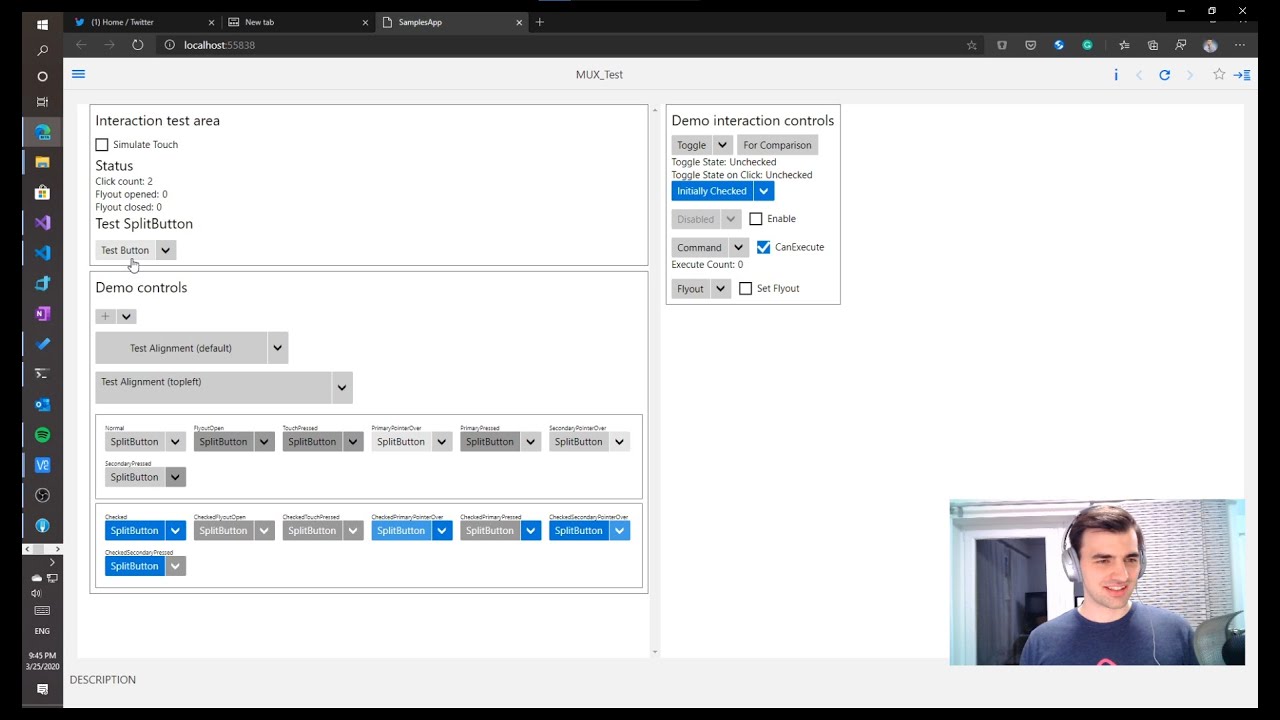Screen dimensions: 1280x720
Task: Open the Pocket extension icon
Action: point(1030,45)
